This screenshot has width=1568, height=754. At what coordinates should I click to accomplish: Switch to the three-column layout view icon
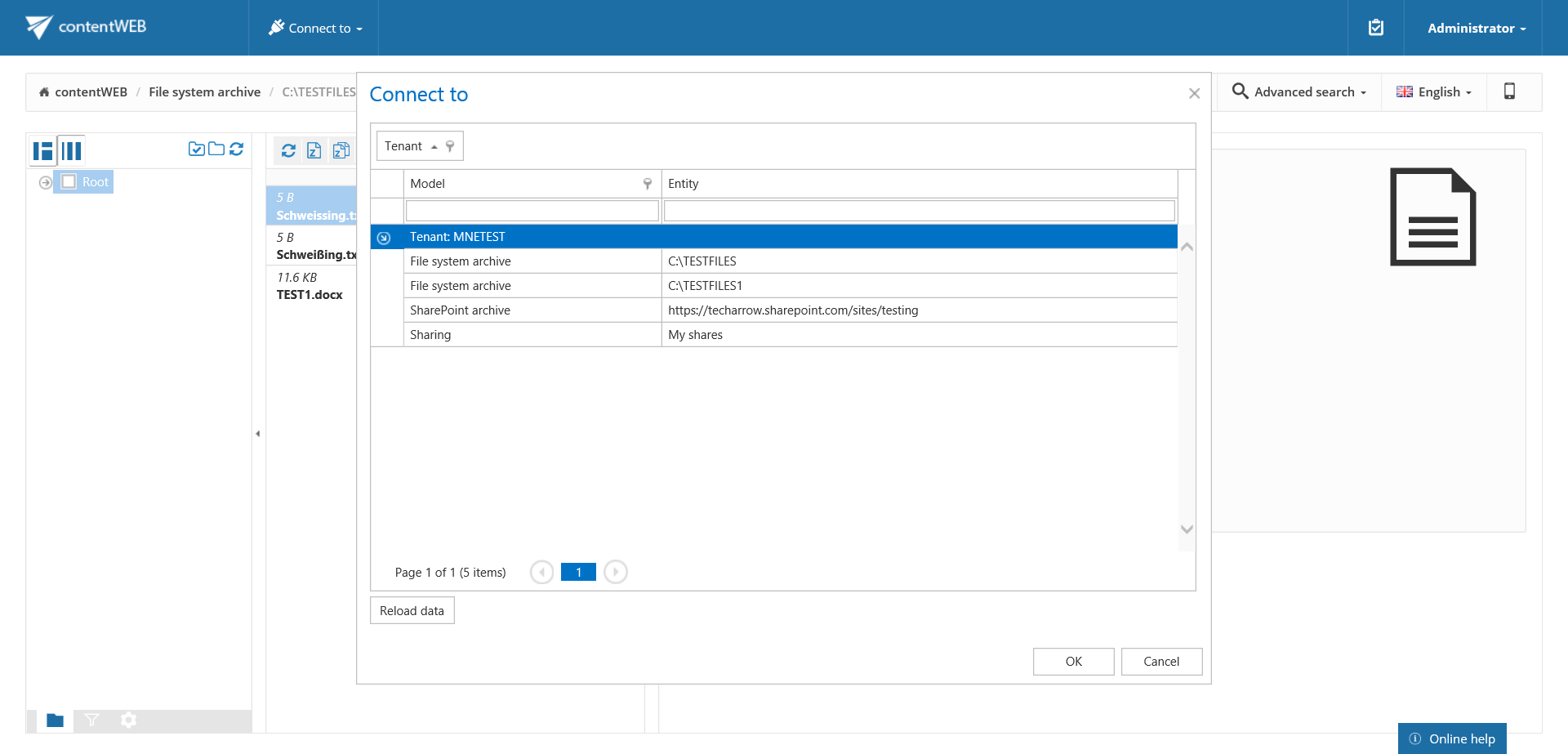(x=72, y=150)
